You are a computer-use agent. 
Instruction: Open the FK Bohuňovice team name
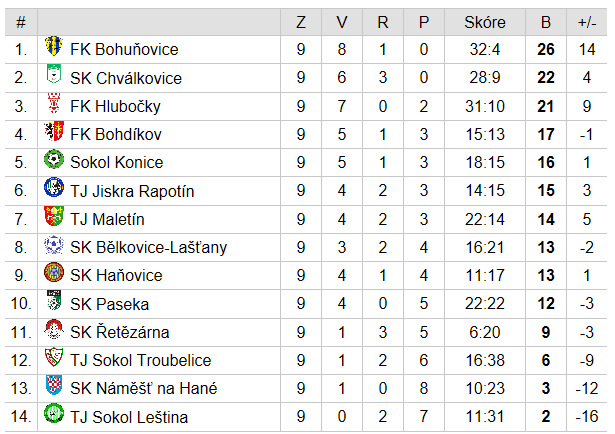tap(124, 49)
